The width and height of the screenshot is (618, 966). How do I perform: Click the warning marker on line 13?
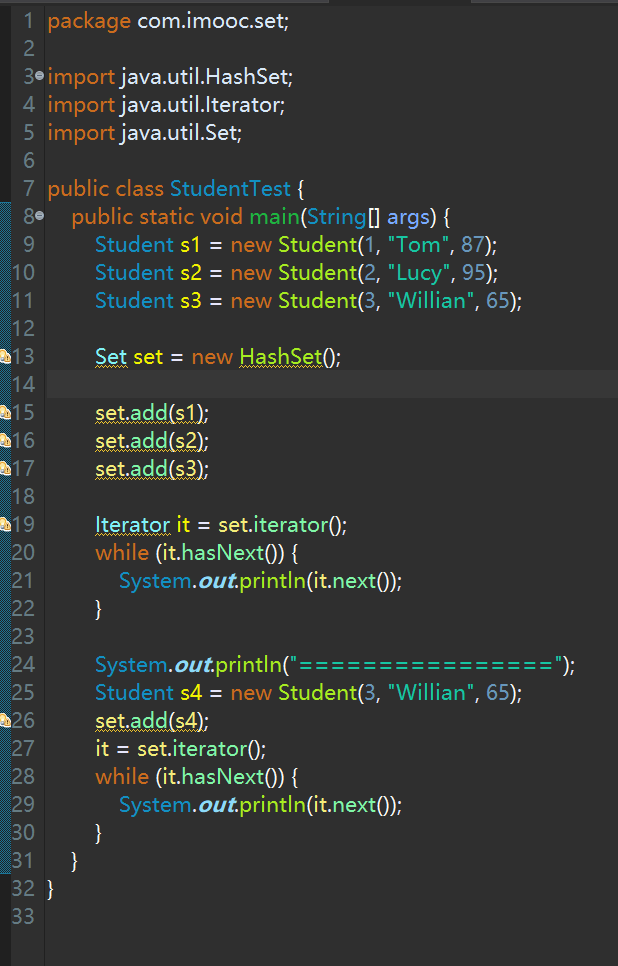point(5,357)
